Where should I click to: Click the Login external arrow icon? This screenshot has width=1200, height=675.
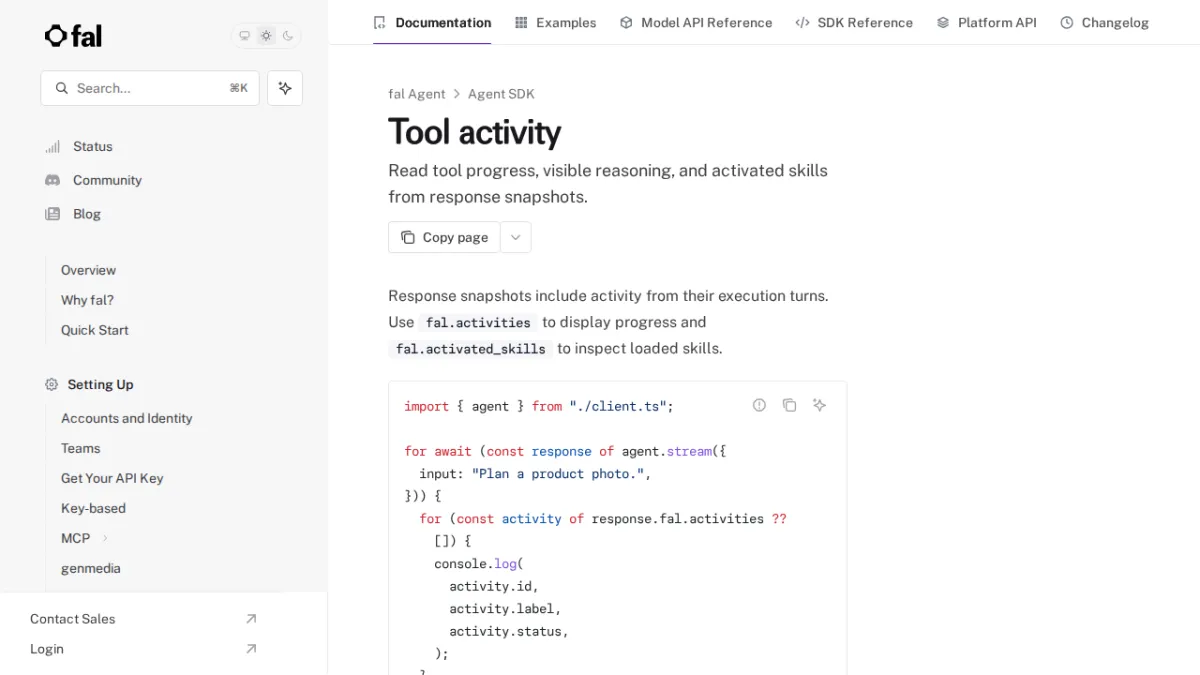[x=251, y=649]
